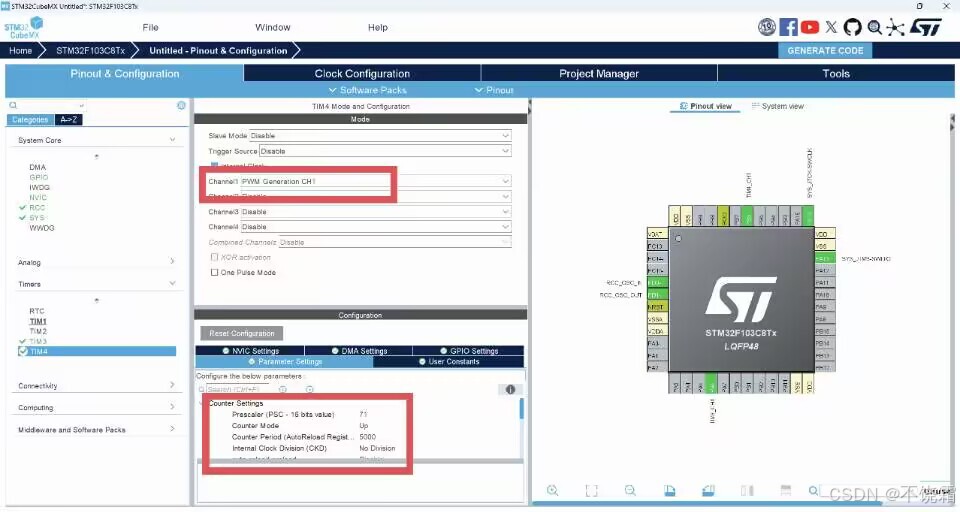Screen dimensions: 960x512
Task: Open the Software Packs dropdown menu
Action: tap(367, 90)
